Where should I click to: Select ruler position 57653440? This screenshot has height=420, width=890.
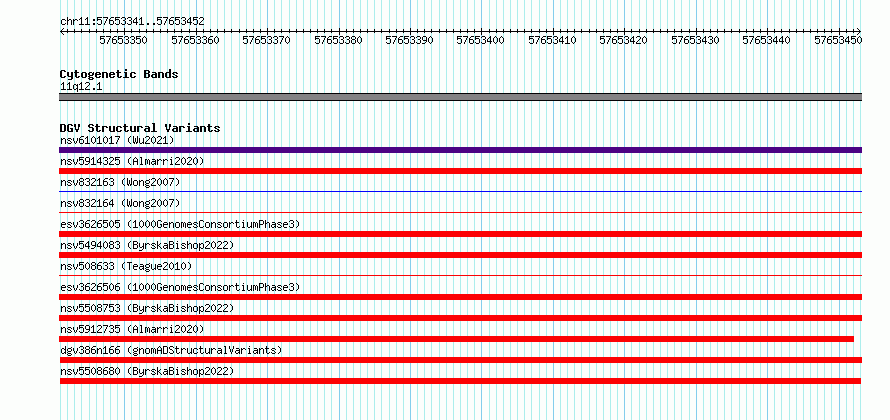[x=767, y=40]
